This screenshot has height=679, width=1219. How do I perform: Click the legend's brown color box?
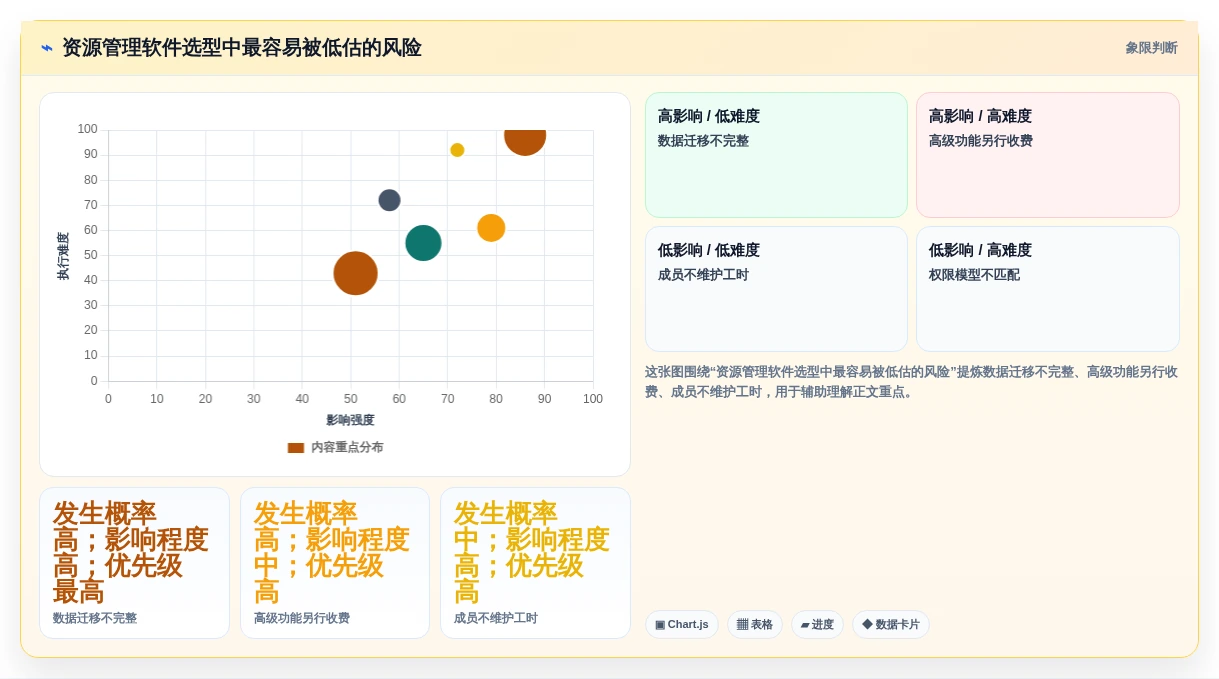(296, 448)
